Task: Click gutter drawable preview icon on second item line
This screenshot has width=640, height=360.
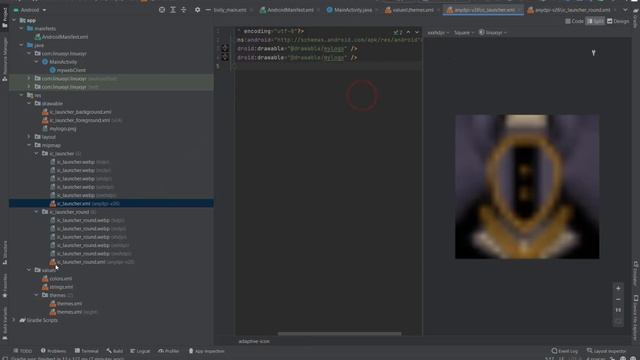Action: coord(225,57)
